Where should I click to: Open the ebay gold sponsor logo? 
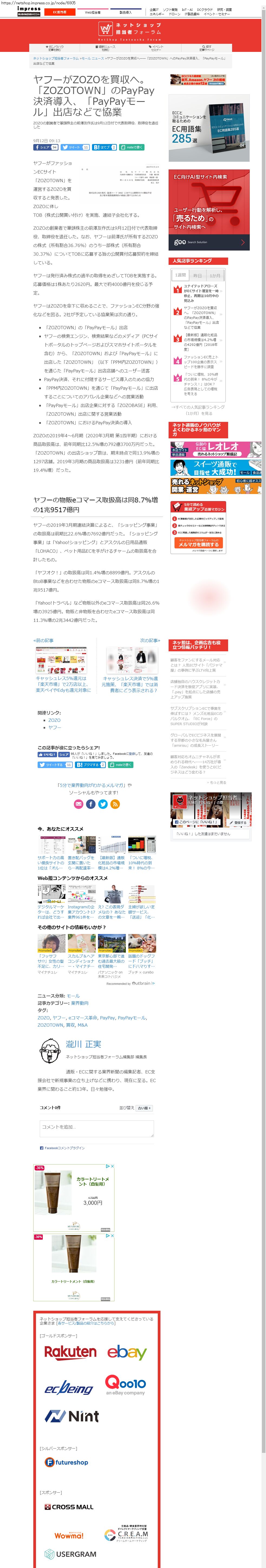127,1353
